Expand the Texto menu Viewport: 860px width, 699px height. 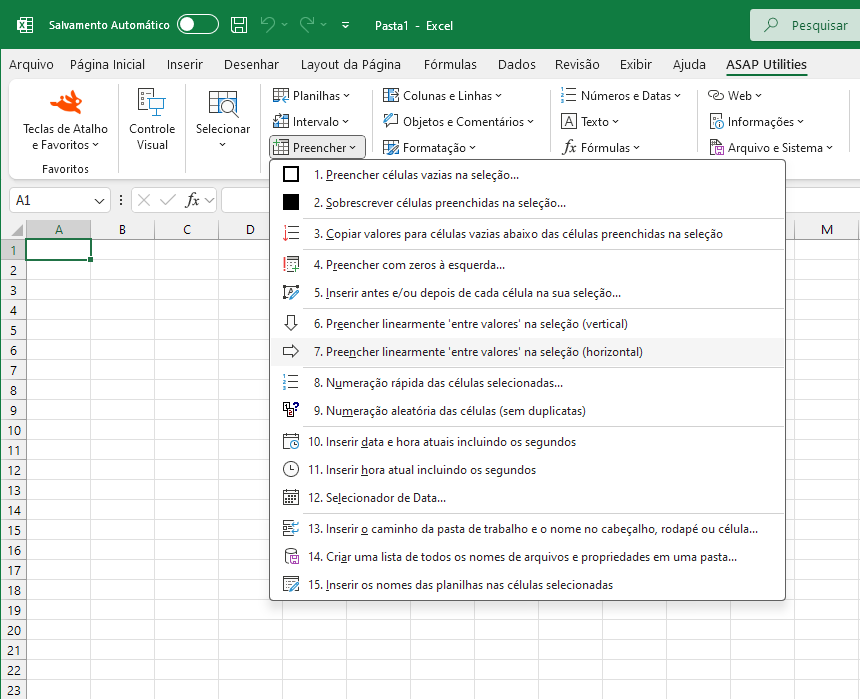[x=590, y=121]
